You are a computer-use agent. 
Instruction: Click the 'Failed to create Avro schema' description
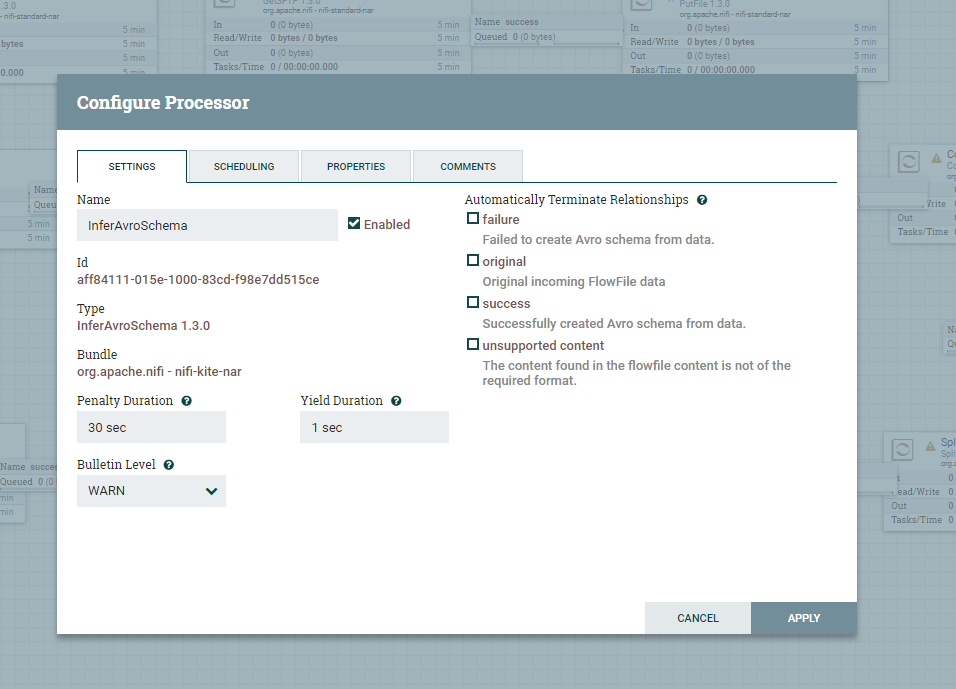click(x=598, y=240)
